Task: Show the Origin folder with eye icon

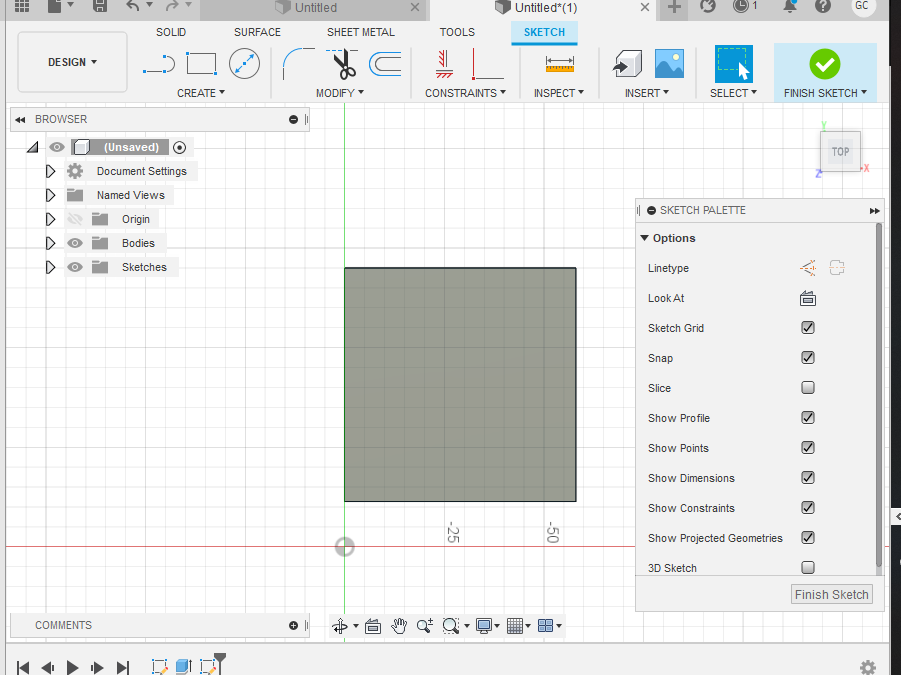Action: (75, 219)
